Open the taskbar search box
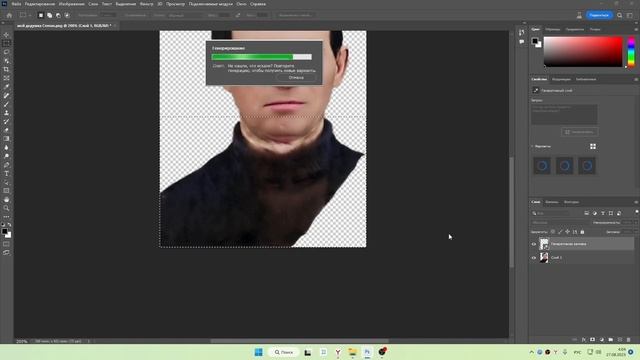Screen dimensions: 640x360 click(284, 352)
